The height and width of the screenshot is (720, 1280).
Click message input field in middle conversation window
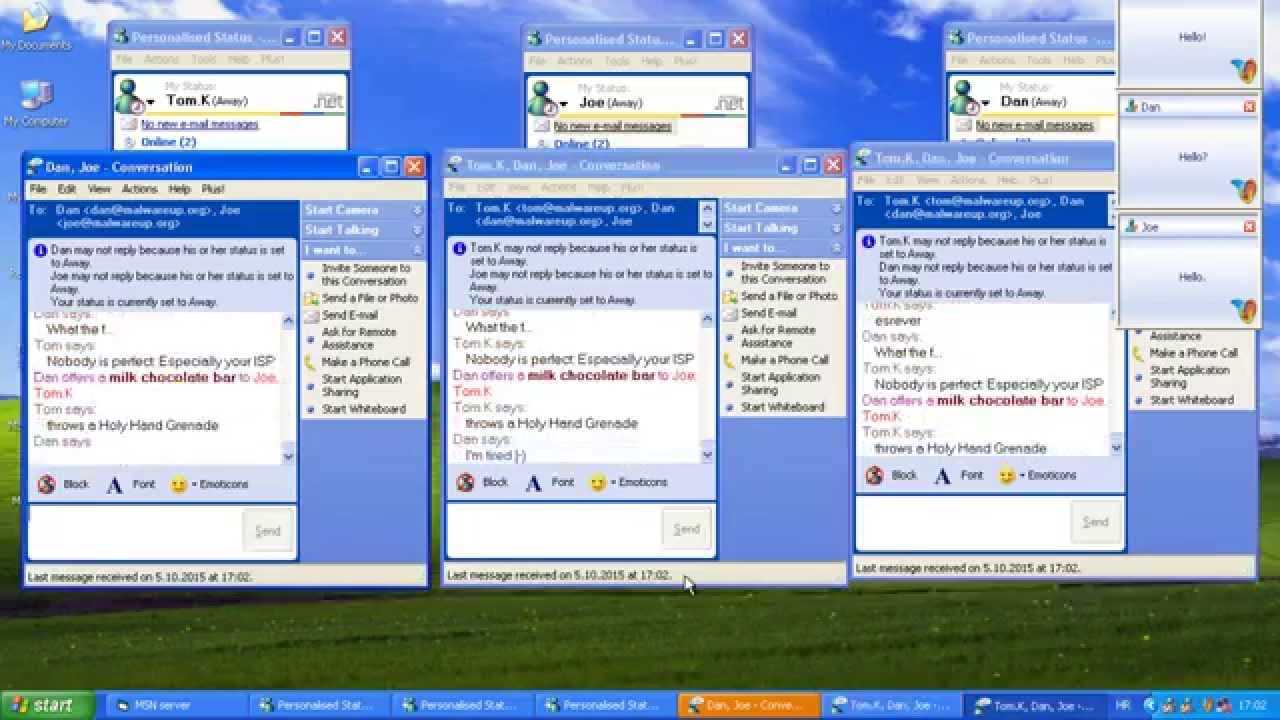(553, 529)
